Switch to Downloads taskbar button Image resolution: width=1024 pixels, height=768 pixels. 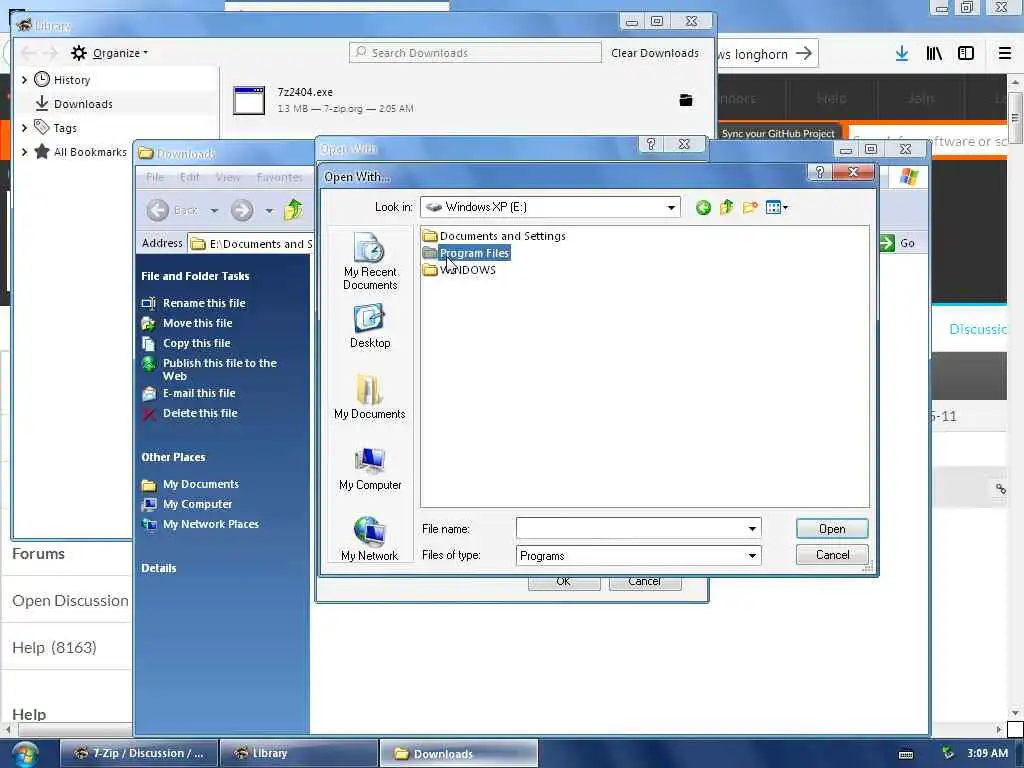(x=459, y=753)
